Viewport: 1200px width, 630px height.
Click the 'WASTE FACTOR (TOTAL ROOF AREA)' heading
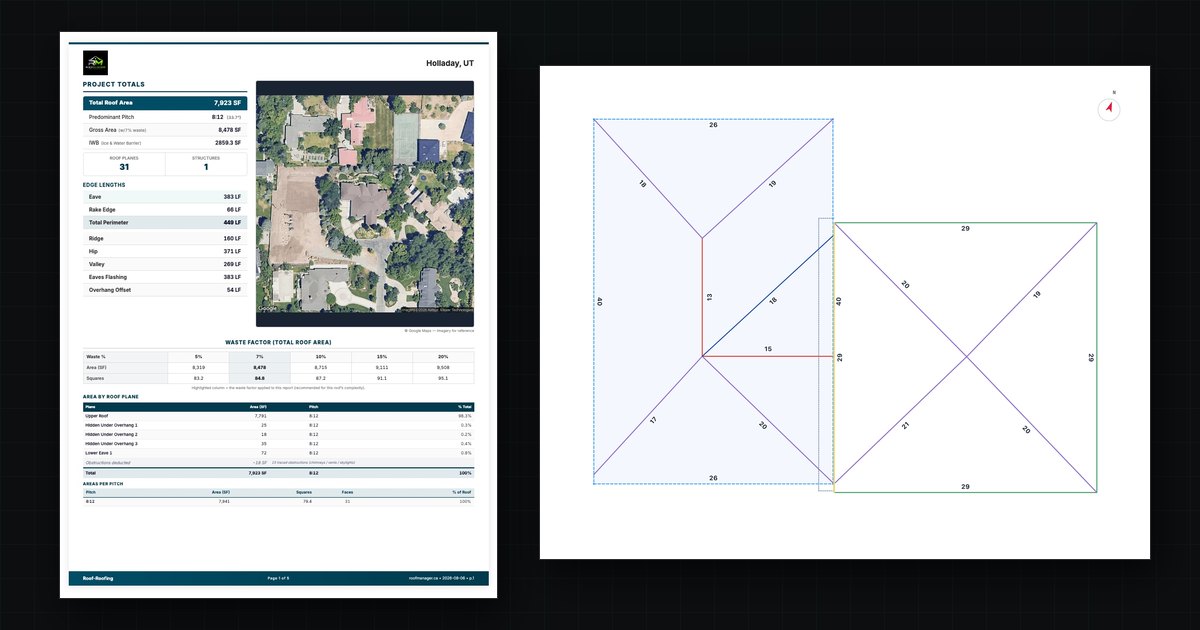278,343
